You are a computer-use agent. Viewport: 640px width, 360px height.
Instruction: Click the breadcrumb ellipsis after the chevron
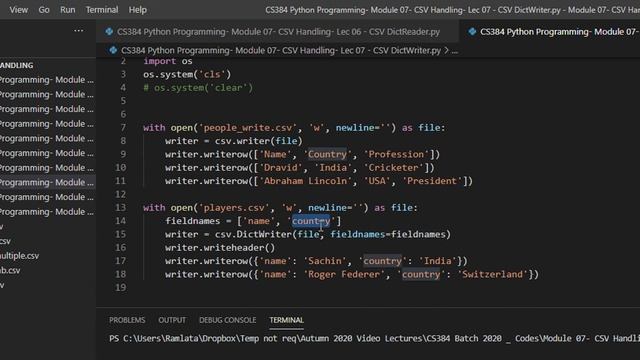point(455,51)
